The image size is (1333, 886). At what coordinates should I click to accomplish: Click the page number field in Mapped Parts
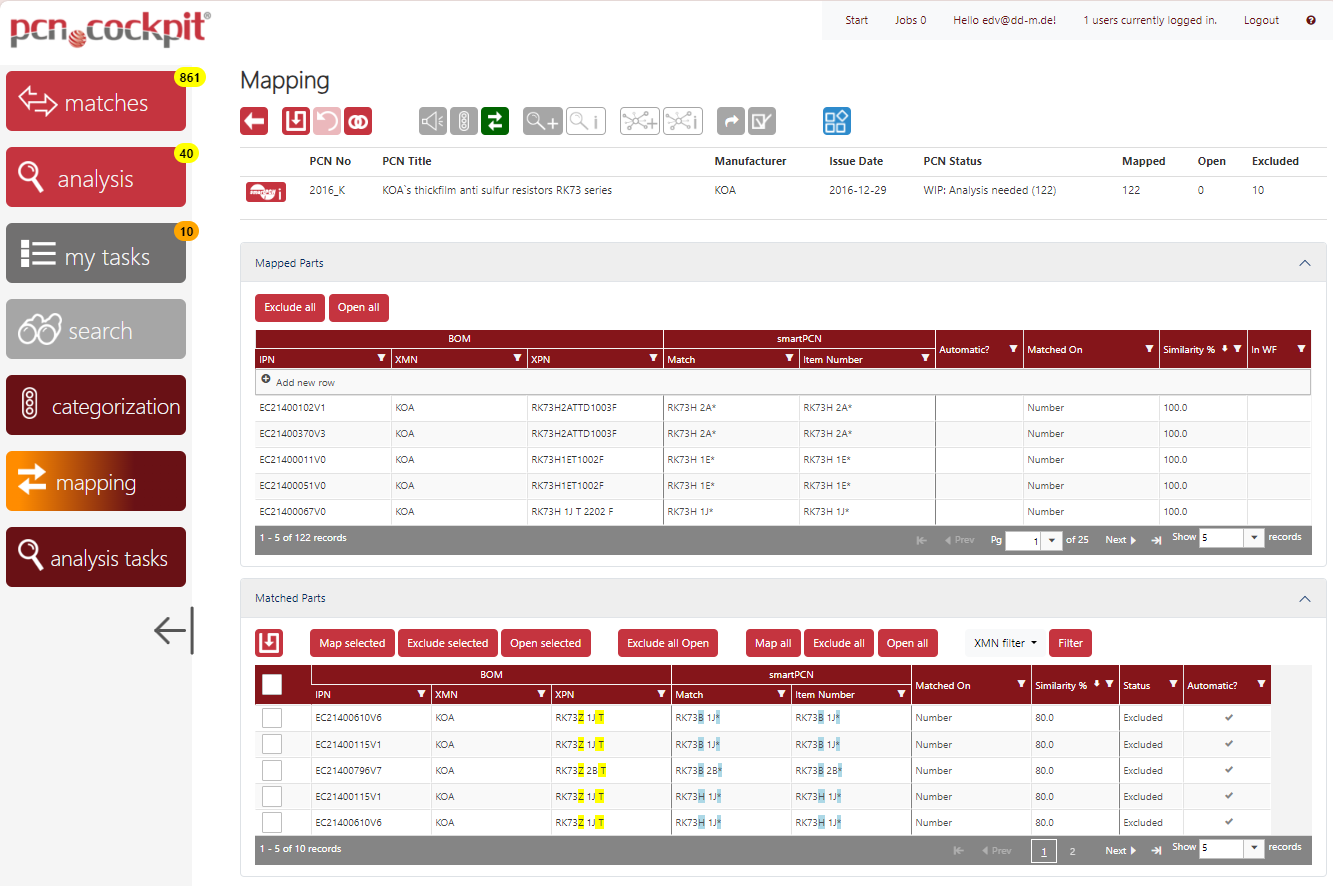(1023, 540)
